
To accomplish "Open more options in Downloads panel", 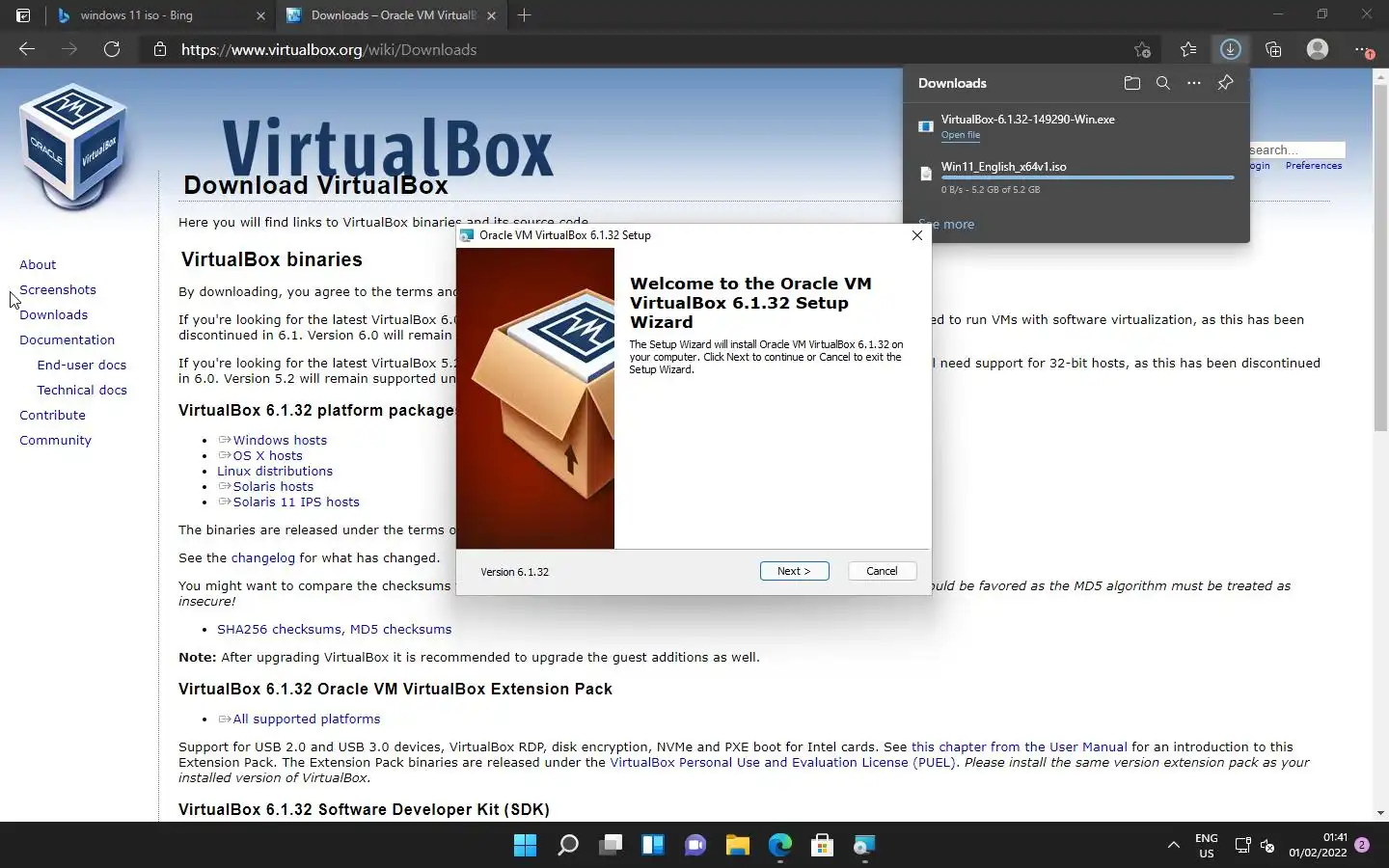I will [1194, 83].
